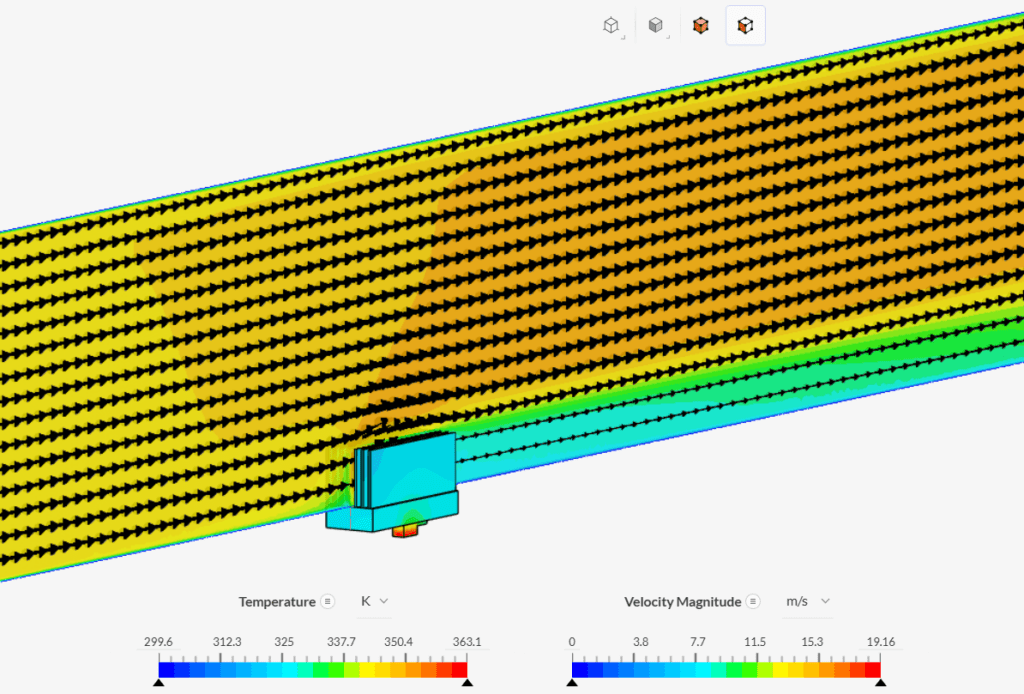Select the colored-faces cube render icon
The image size is (1024, 694).
tap(700, 24)
